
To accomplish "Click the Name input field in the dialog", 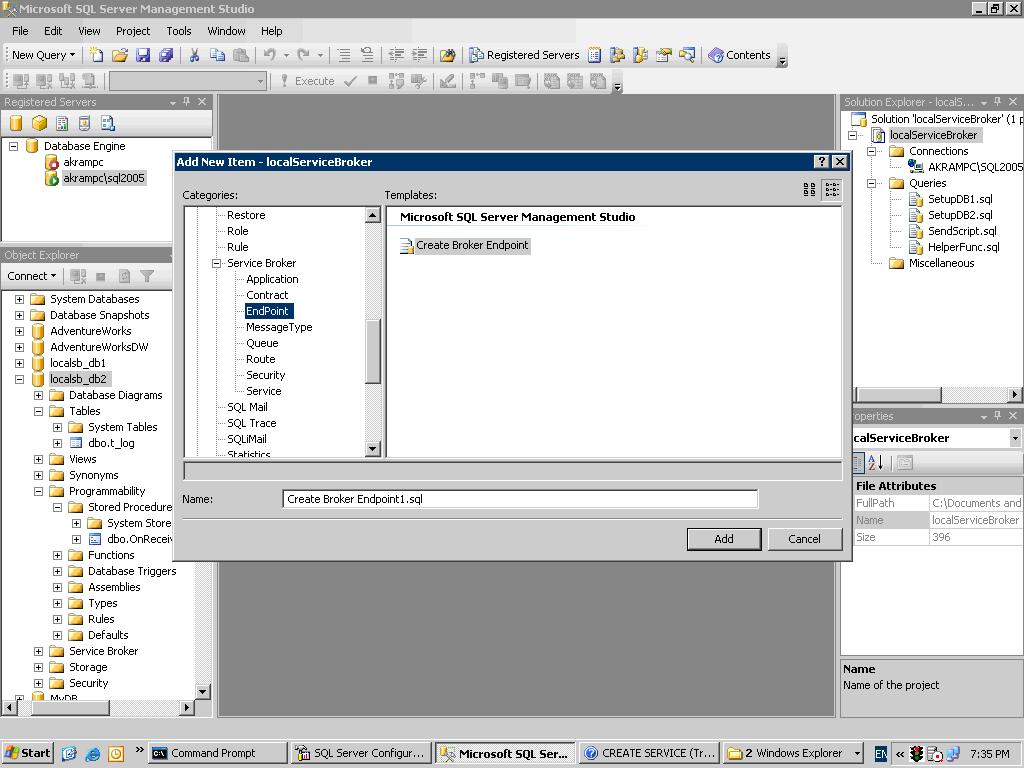I will tap(520, 499).
